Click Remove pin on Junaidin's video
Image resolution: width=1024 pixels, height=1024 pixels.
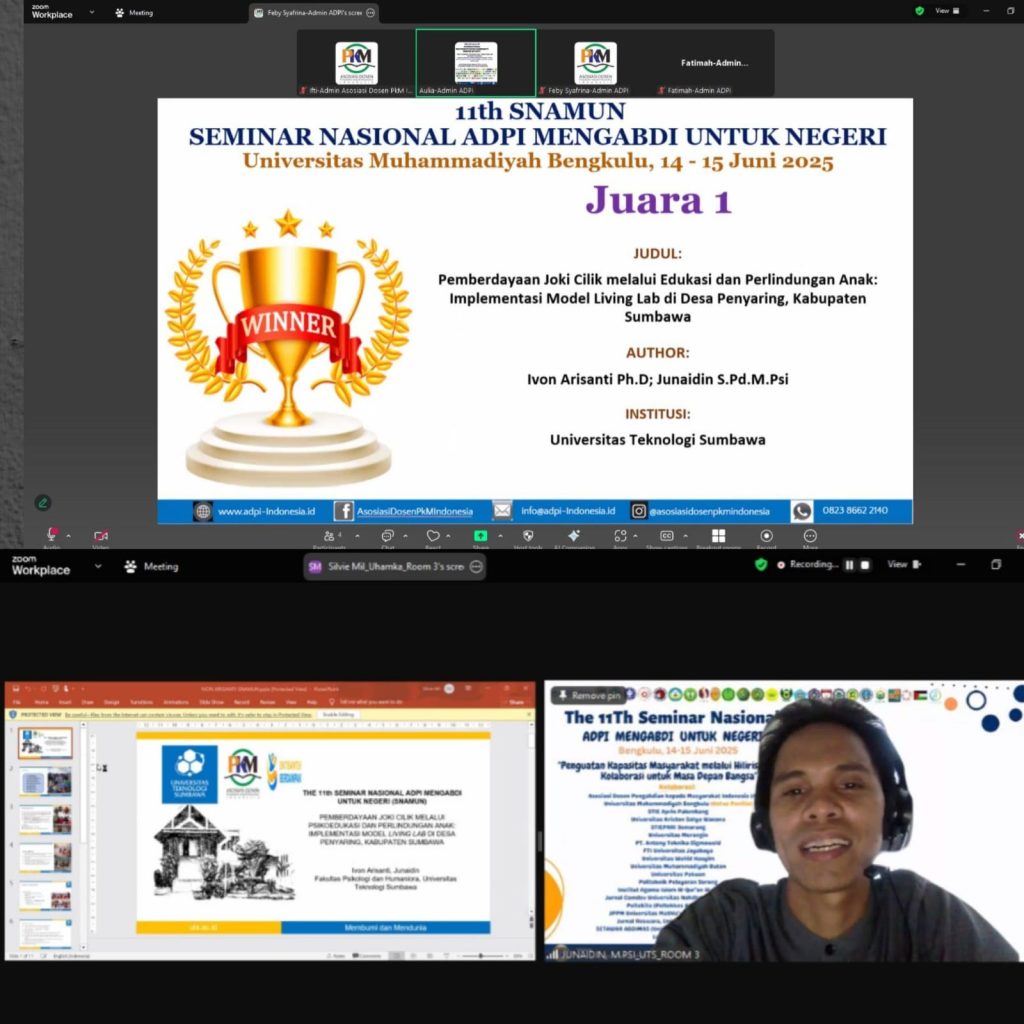click(x=589, y=696)
